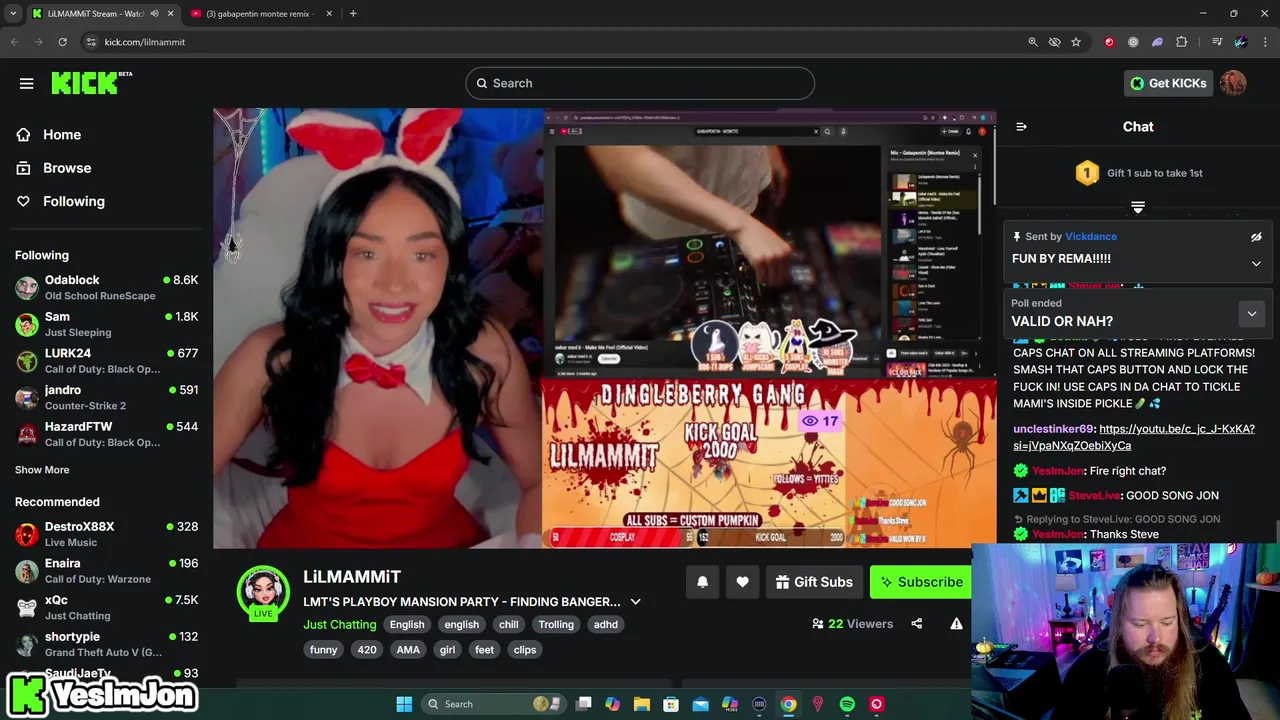1280x720 pixels.
Task: Mute the LiLMAMMiT tab audio icon
Action: (154, 14)
